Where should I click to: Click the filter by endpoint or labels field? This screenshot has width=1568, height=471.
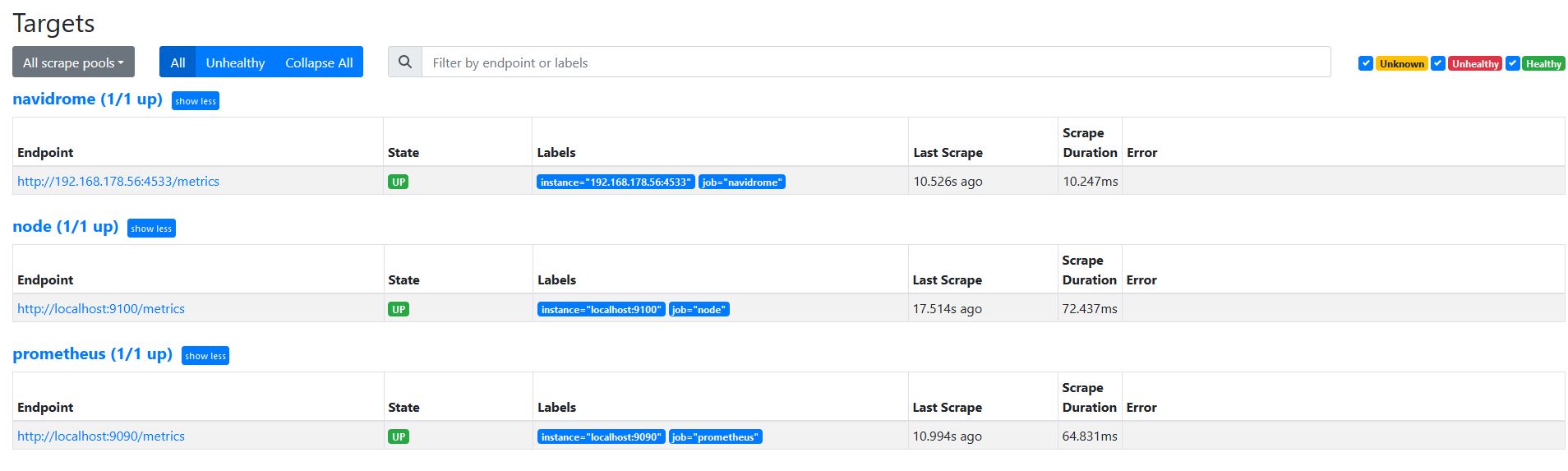876,62
